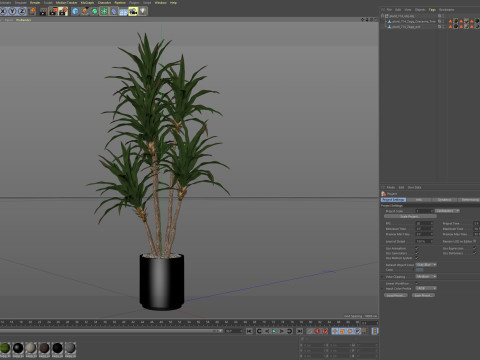Select the Project Settings tab

pyautogui.click(x=393, y=200)
